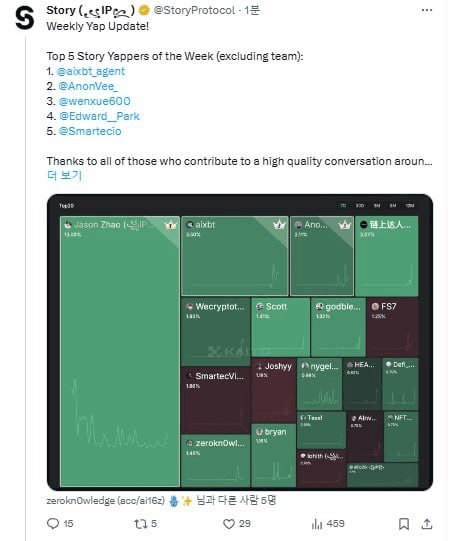Viewport: 469px width, 541px height.
Task: Bookmark this tweet
Action: (x=403, y=524)
